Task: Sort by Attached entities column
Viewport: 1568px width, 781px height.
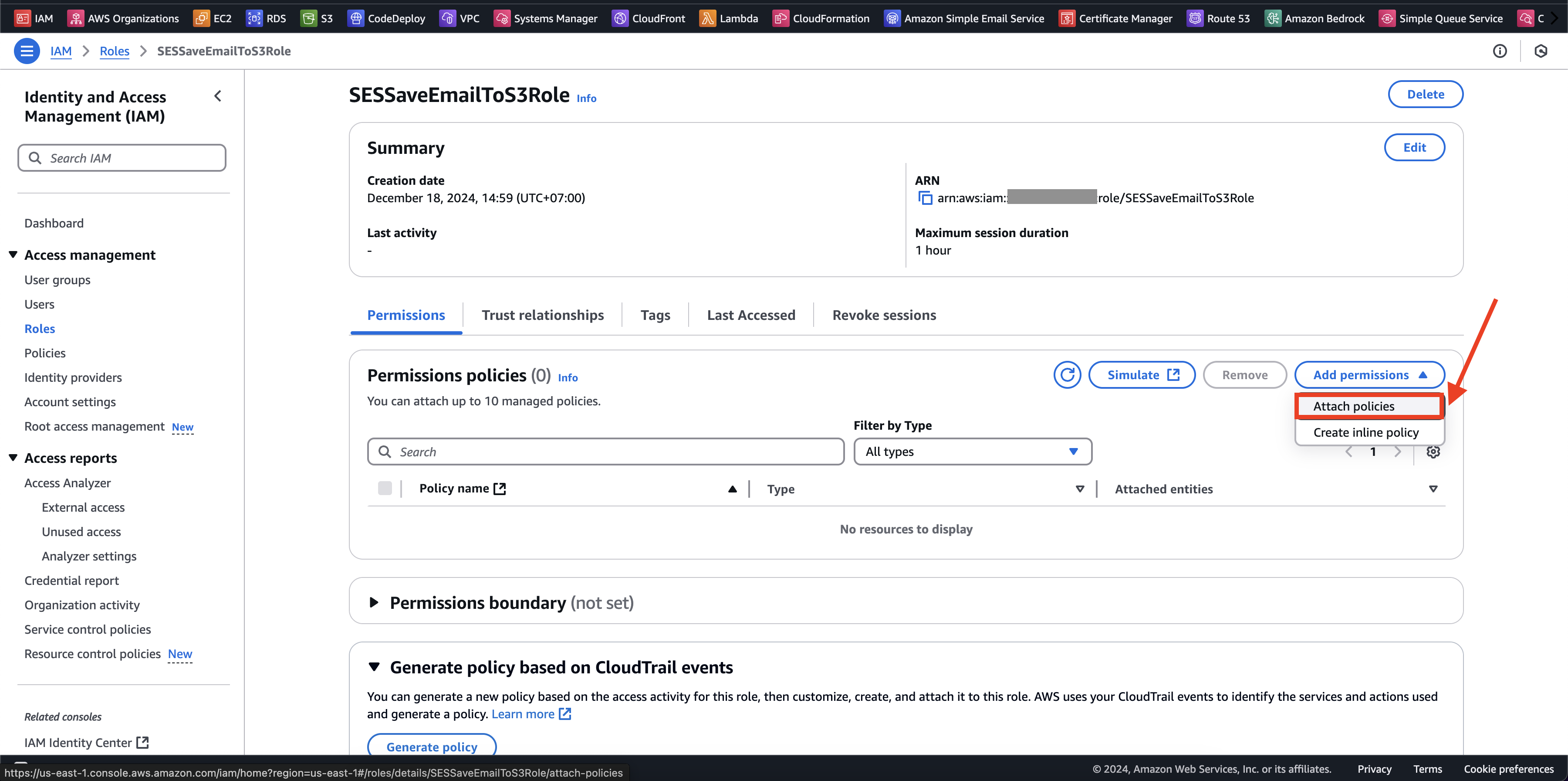Action: (1433, 489)
